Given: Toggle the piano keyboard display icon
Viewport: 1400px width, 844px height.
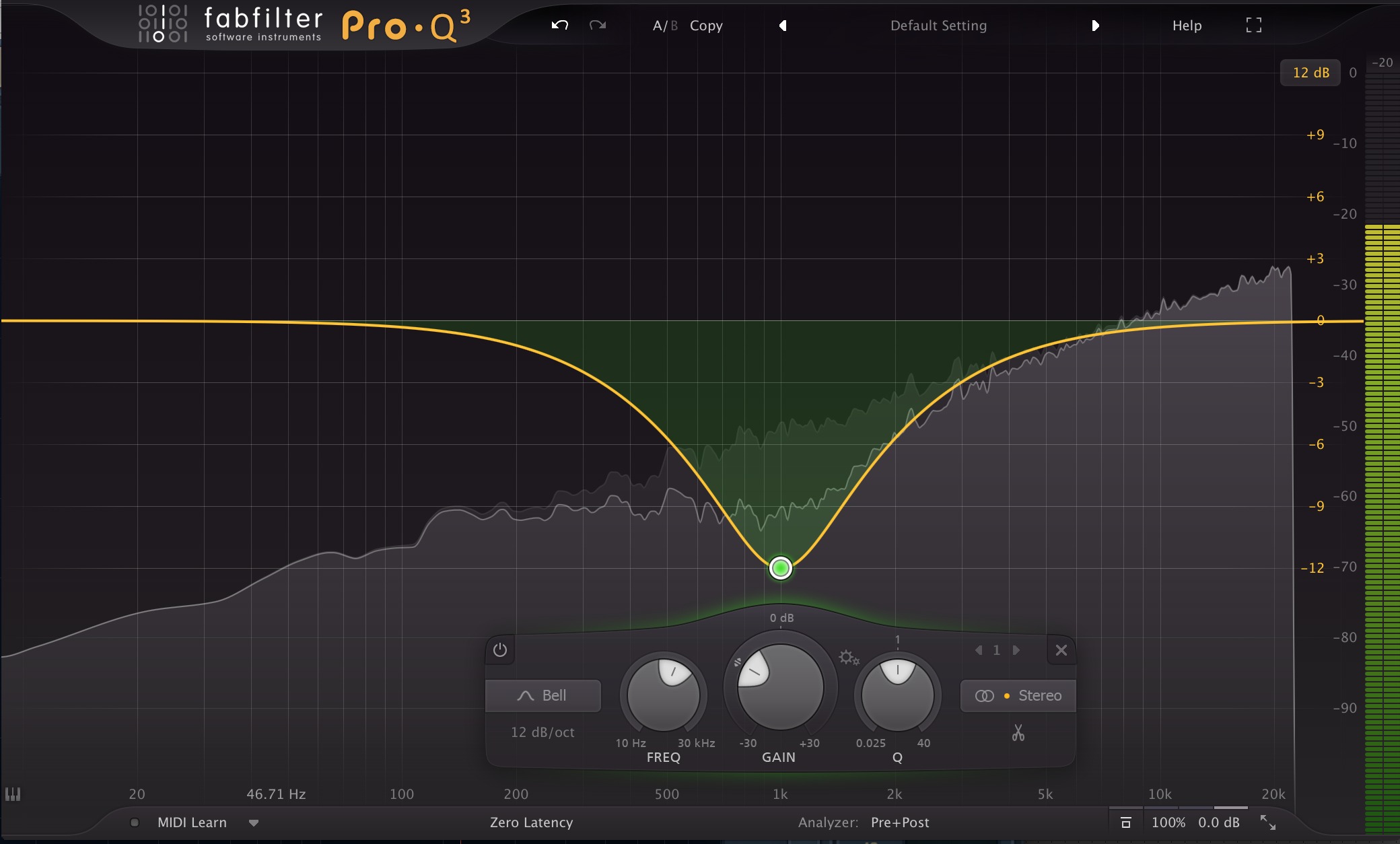Looking at the screenshot, I should (13, 795).
